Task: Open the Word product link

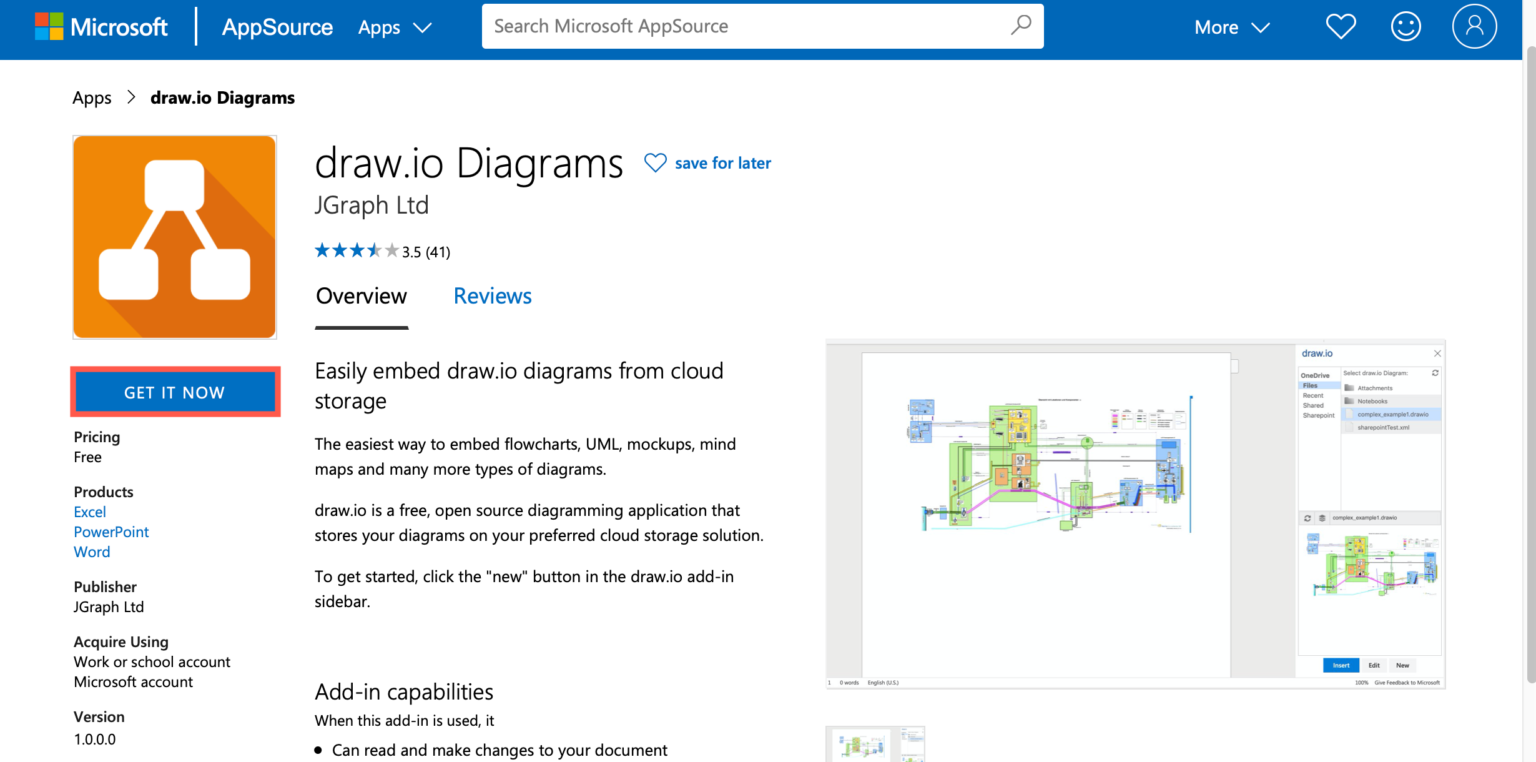Action: [92, 552]
